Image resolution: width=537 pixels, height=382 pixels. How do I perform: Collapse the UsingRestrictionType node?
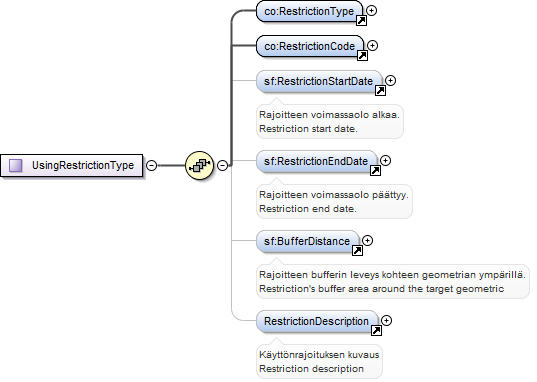[x=151, y=165]
